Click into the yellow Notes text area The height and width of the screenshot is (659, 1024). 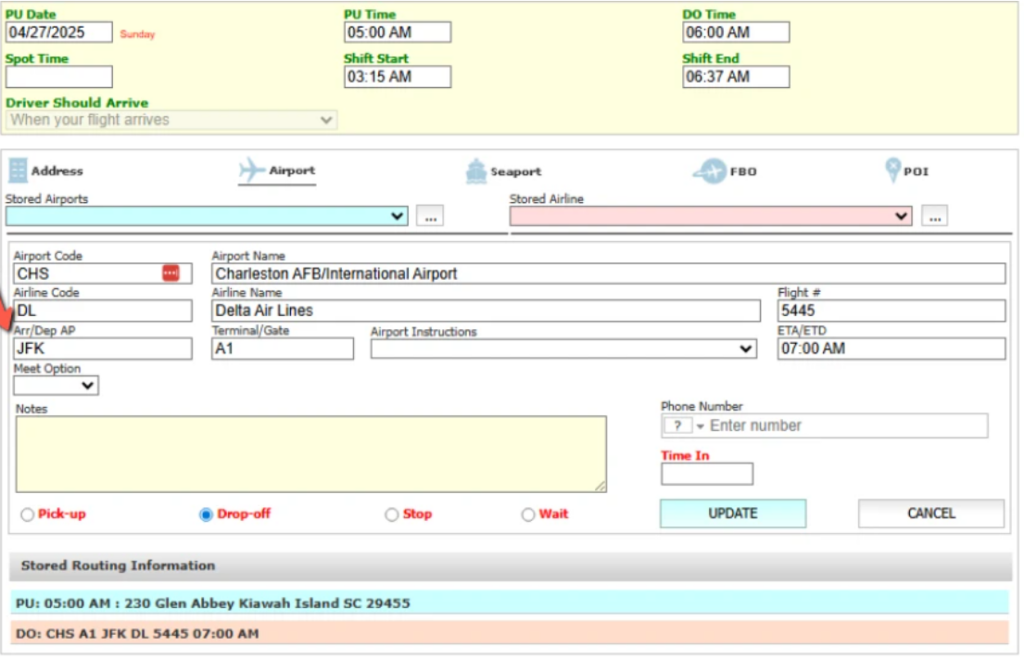click(x=310, y=454)
